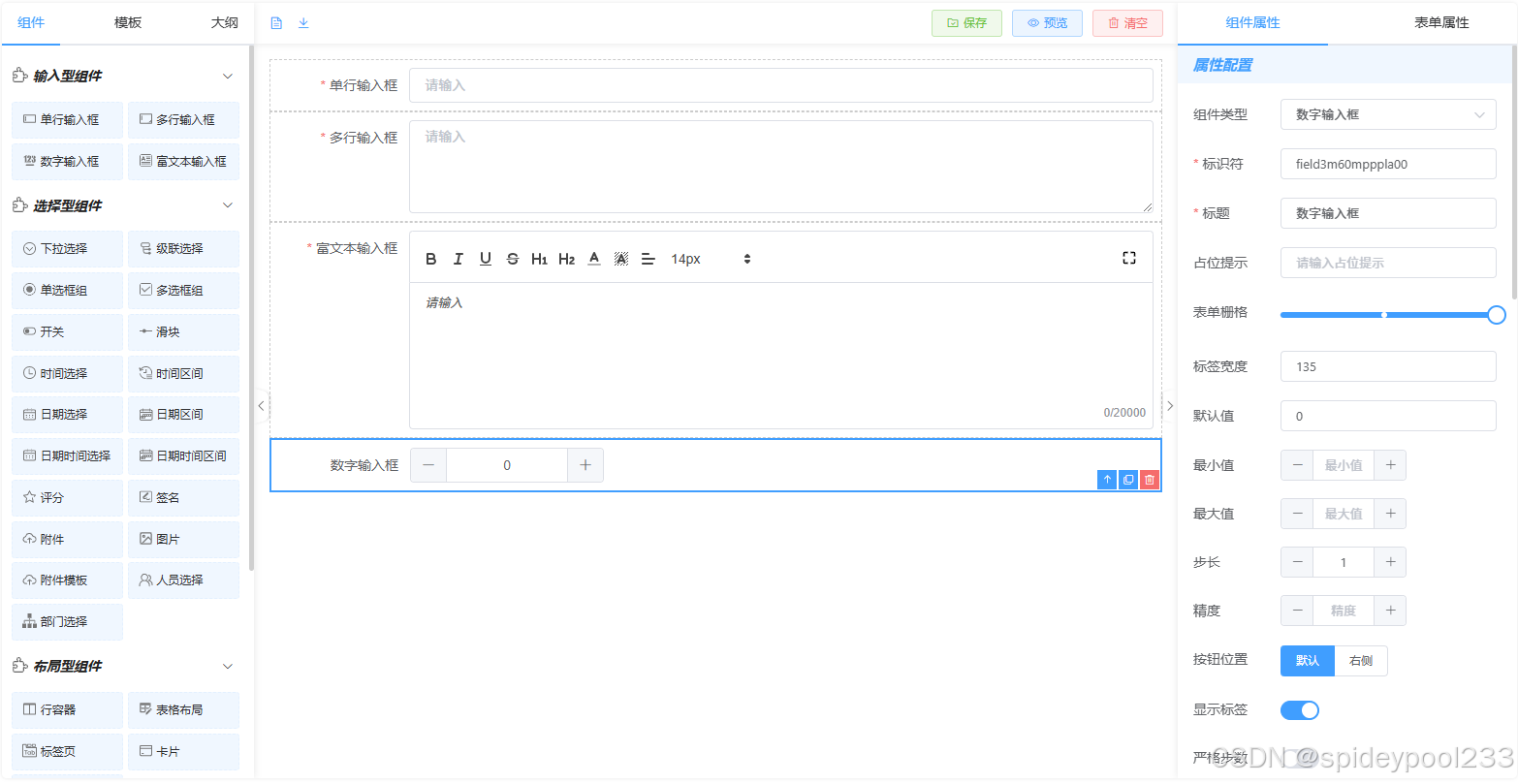Add 单选框组 component
Screen dimensions: 1518x784
click(68, 291)
